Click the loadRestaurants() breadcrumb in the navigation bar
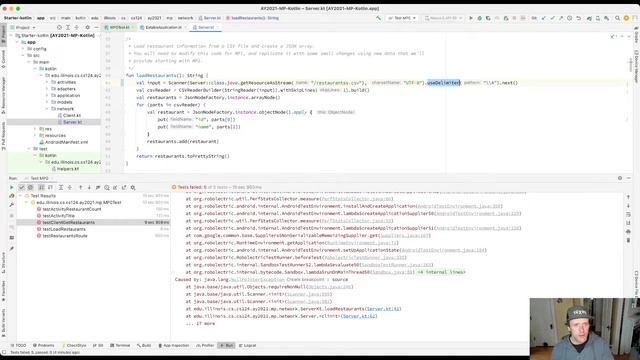 (x=252, y=18)
